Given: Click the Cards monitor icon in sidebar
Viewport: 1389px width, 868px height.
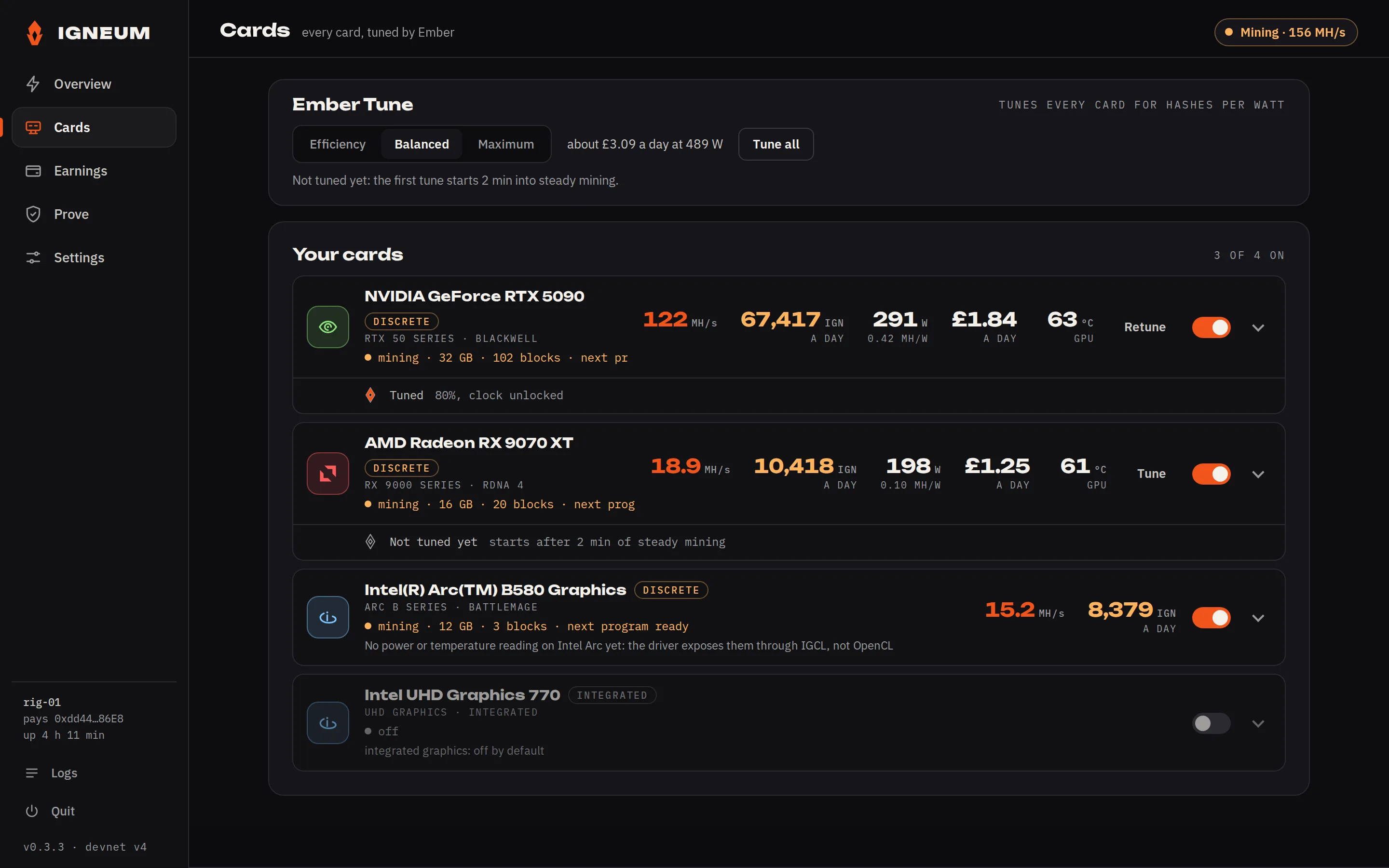Looking at the screenshot, I should pos(33,127).
